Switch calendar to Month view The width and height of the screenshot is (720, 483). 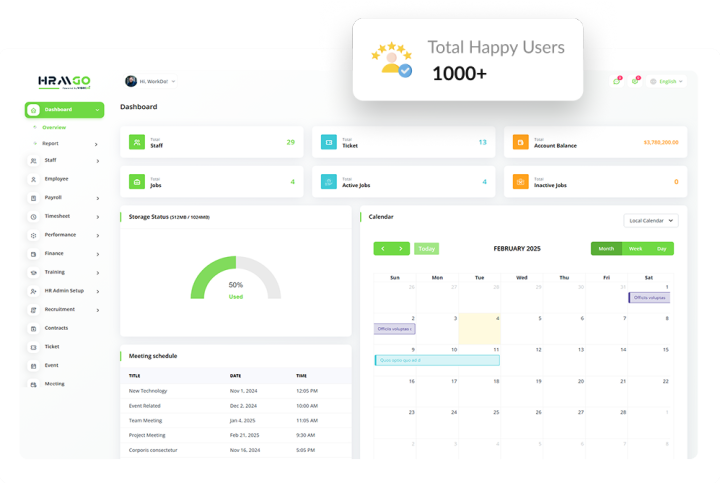coord(606,249)
